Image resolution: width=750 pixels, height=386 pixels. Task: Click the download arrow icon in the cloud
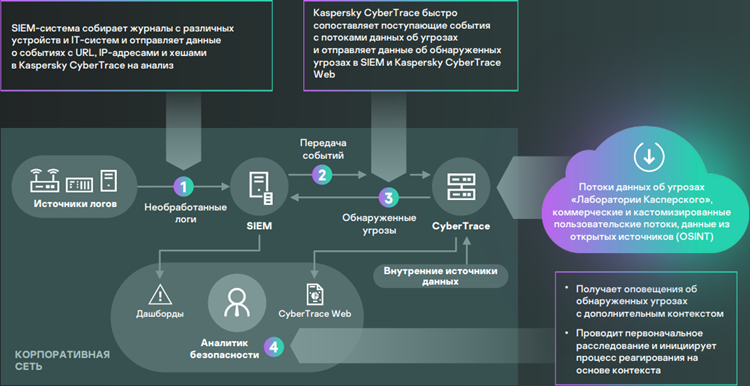pos(649,157)
